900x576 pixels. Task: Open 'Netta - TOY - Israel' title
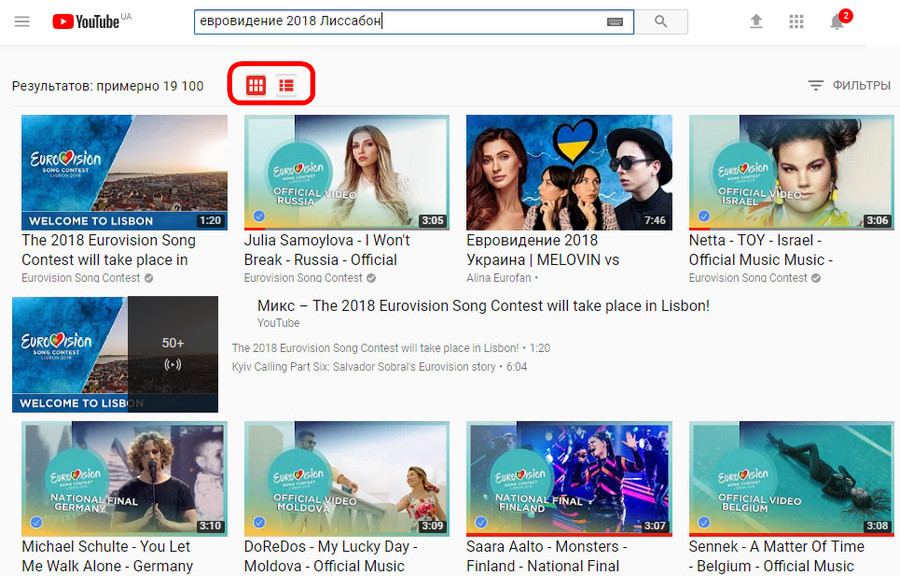click(761, 250)
